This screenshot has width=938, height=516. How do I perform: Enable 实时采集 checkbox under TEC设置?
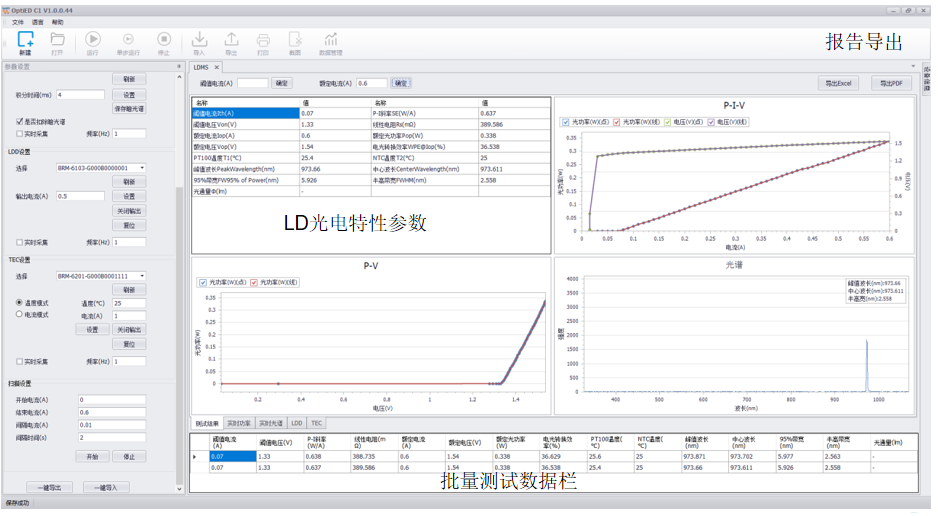point(20,361)
